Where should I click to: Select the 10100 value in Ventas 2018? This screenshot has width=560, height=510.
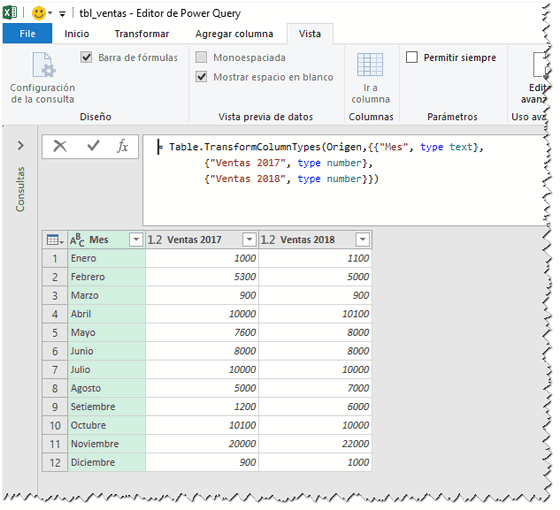(x=315, y=314)
